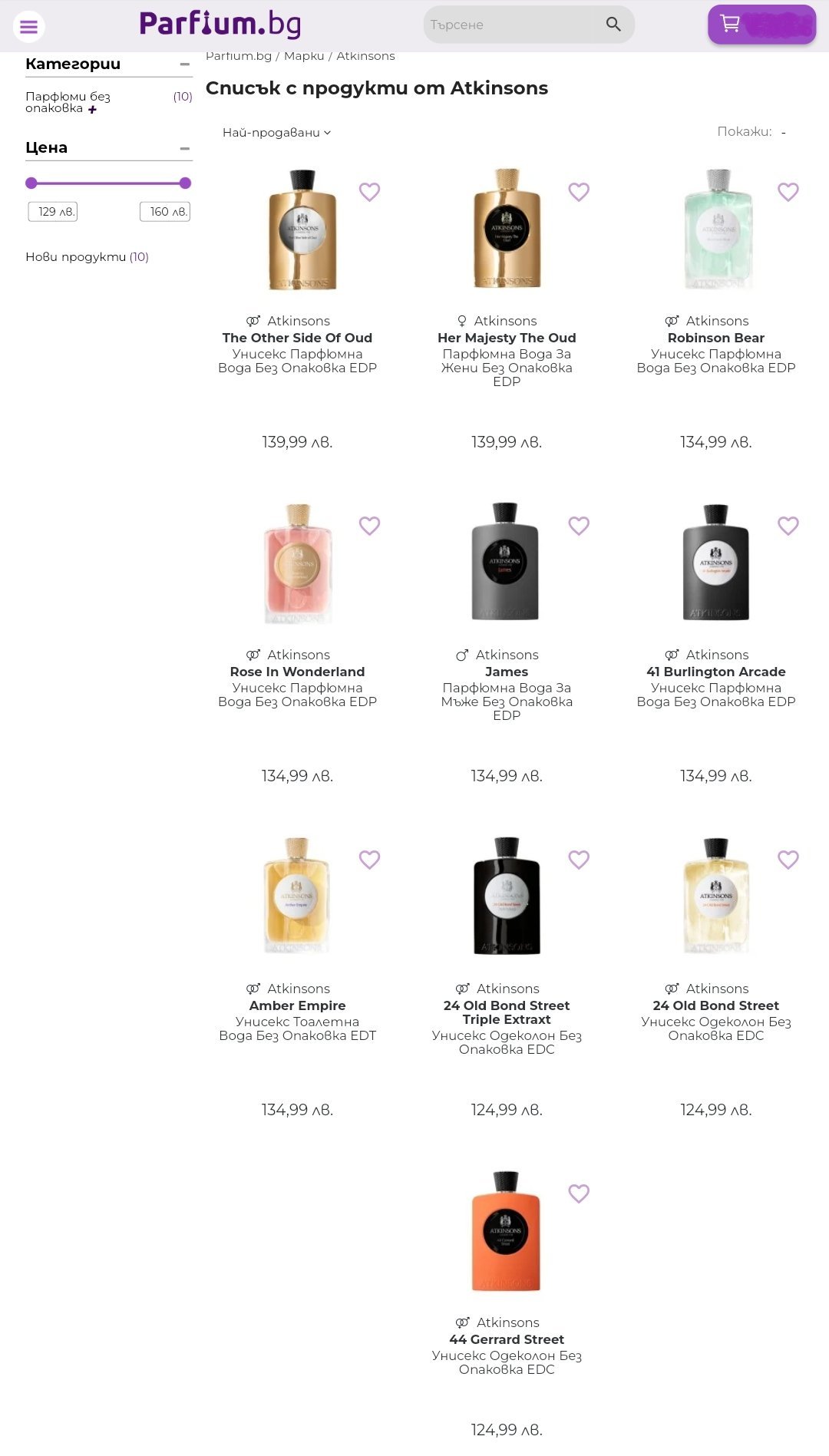This screenshot has width=829, height=1456.
Task: Open Amber Empire product thumbnail
Action: click(x=297, y=896)
